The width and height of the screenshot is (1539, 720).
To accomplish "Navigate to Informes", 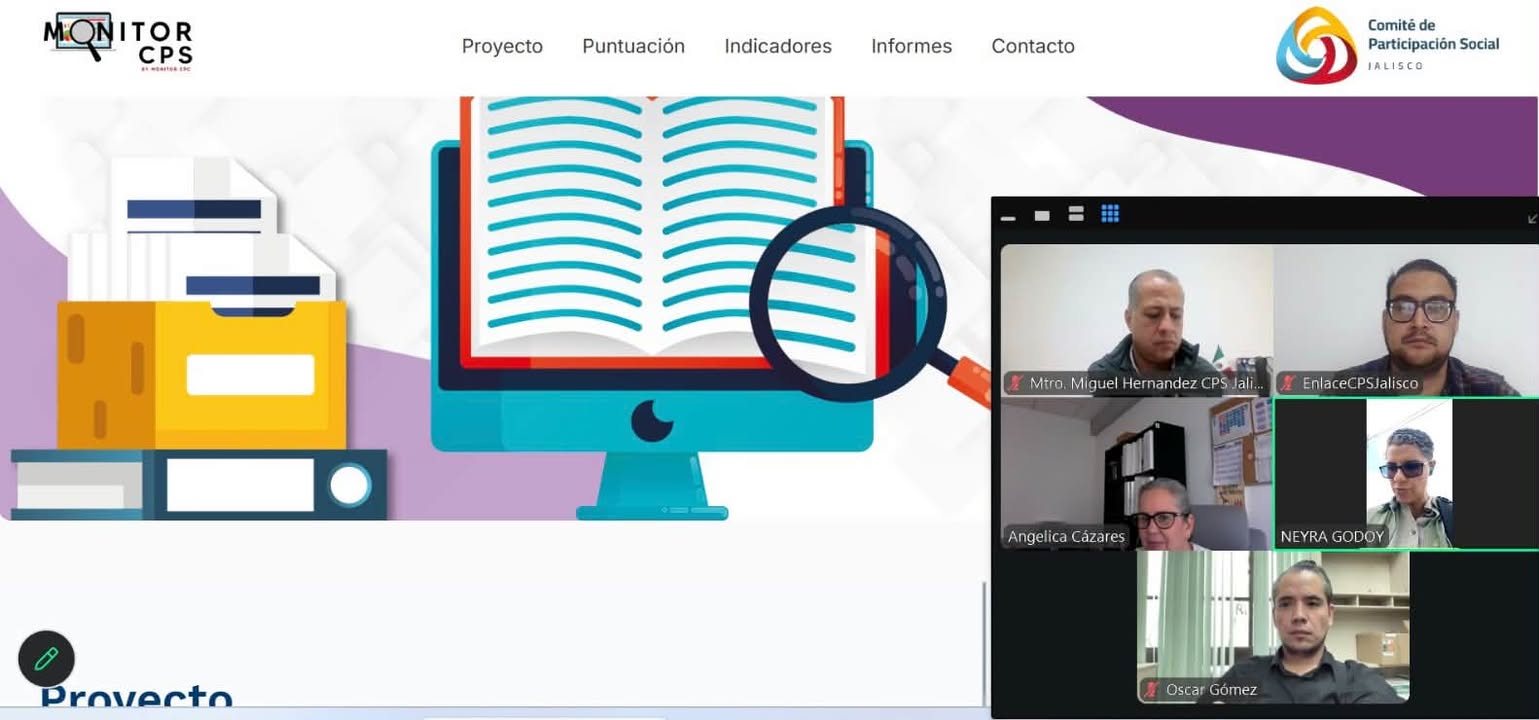I will [912, 46].
